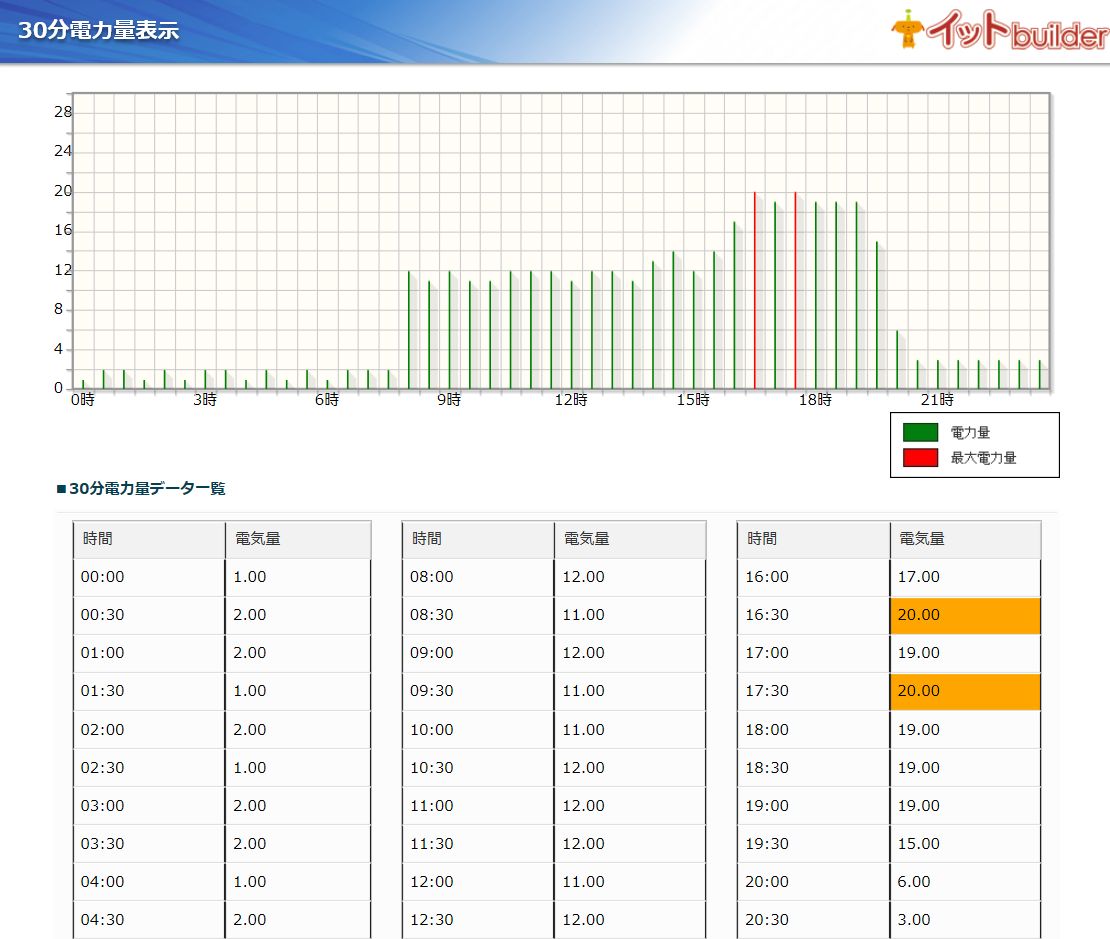Select the highlighted 20.00 cell at 16:30

964,615
